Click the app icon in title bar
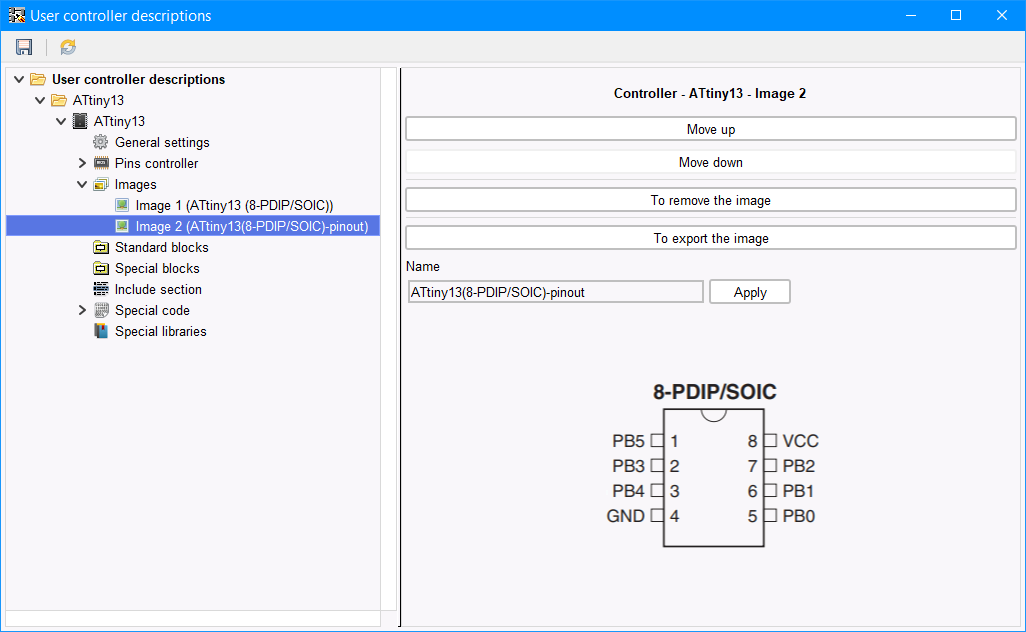This screenshot has height=632, width=1026. [x=16, y=15]
